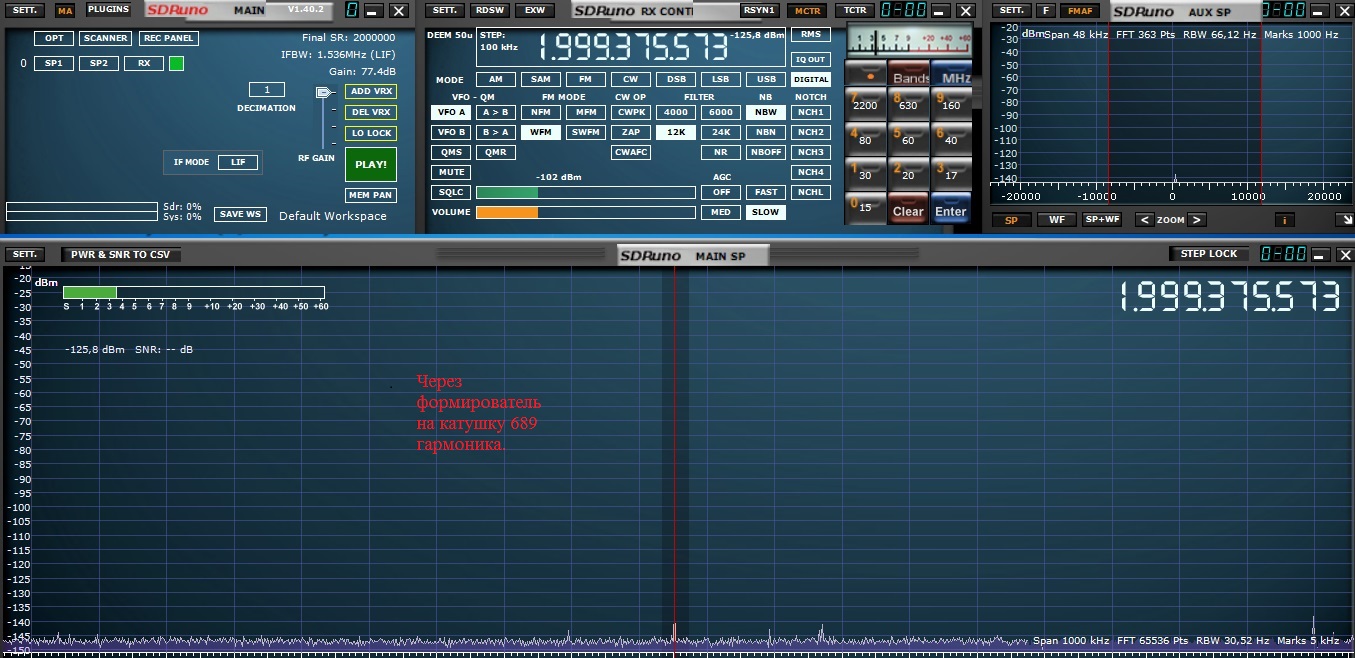The image size is (1355, 658).
Task: Toggle the FMAF button in AUX SP
Action: click(x=1081, y=10)
